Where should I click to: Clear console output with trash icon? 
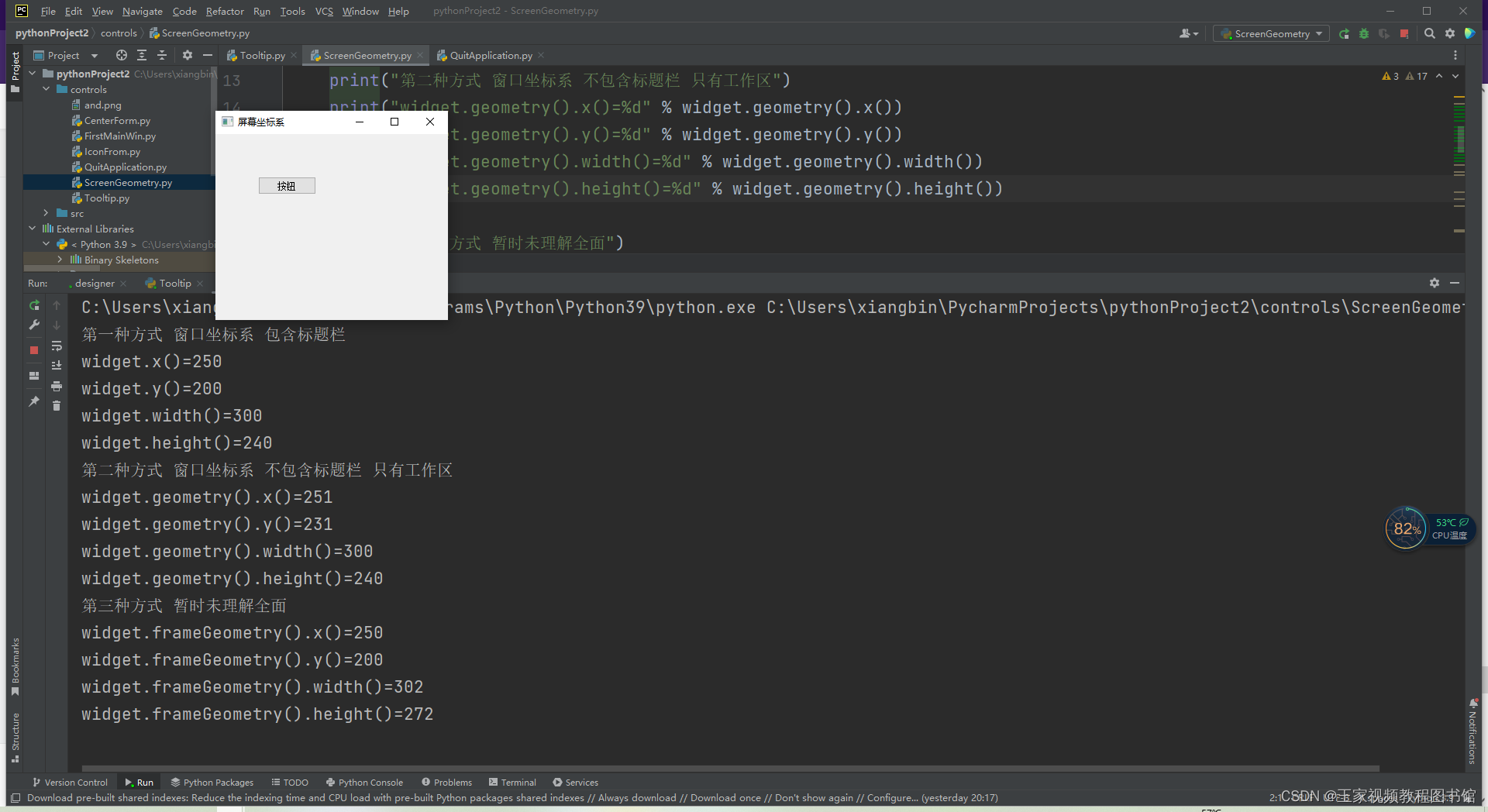57,406
